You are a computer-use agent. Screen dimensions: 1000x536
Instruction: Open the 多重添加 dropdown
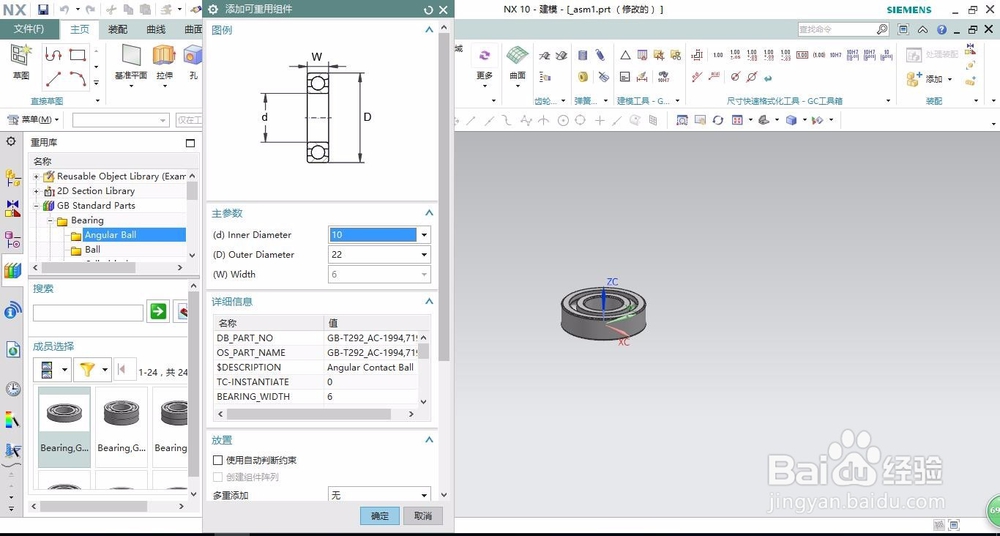[x=423, y=495]
